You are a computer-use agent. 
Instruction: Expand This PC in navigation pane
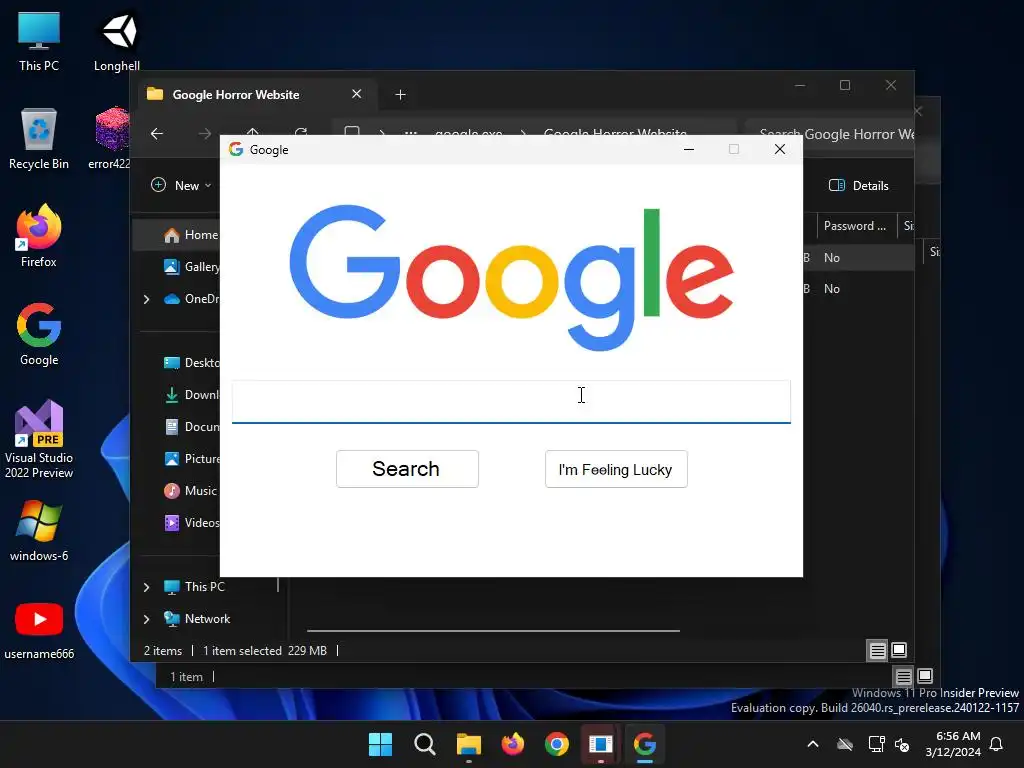pos(146,587)
